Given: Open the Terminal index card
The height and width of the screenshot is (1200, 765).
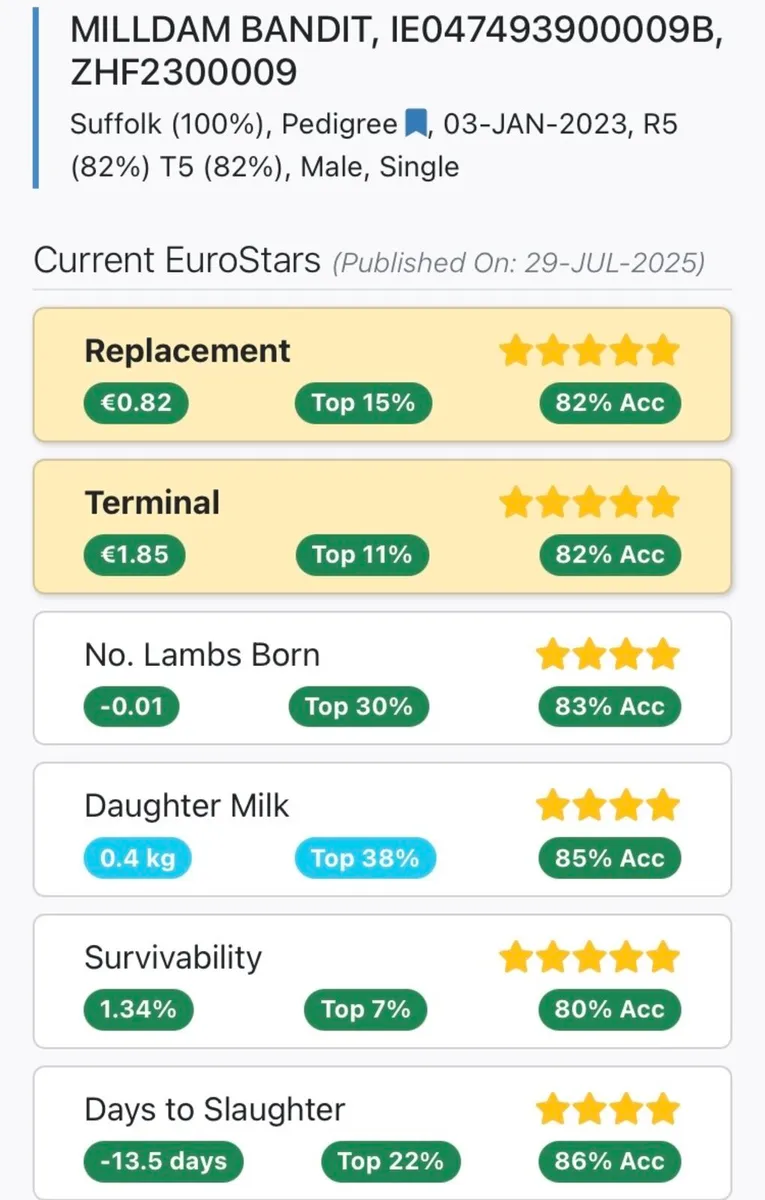Looking at the screenshot, I should (x=382, y=526).
